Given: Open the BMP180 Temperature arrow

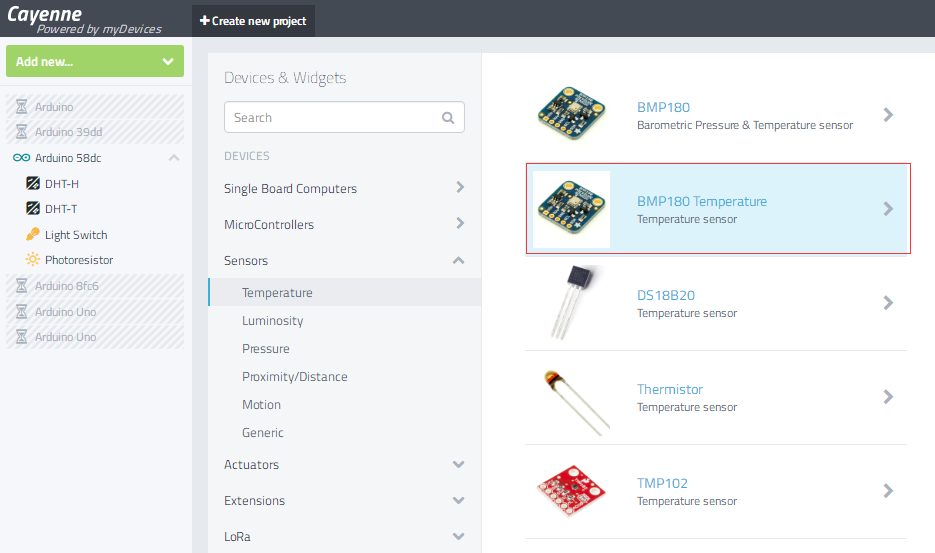Looking at the screenshot, I should click(888, 209).
